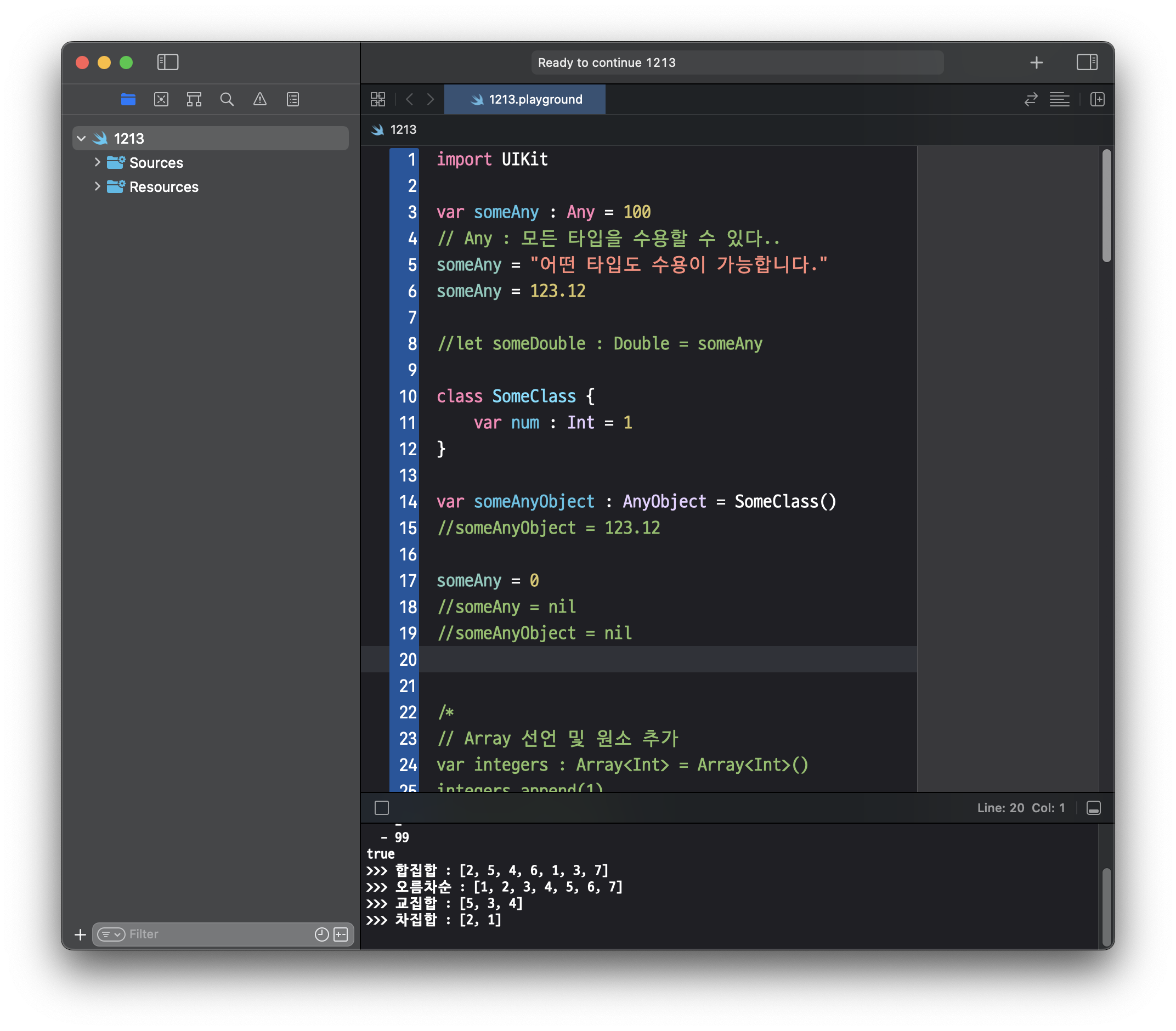This screenshot has height=1031, width=1176.
Task: Open the Issue navigator warning icon
Action: pos(260,99)
